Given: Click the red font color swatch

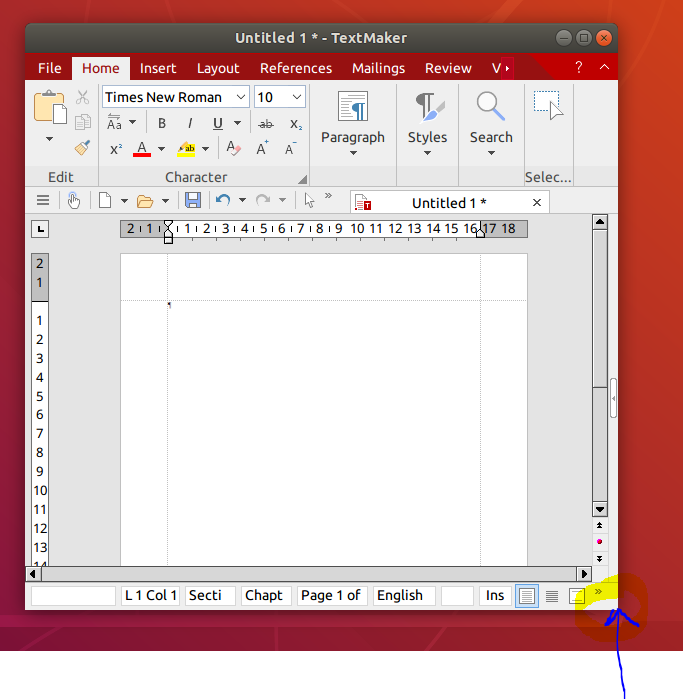Looking at the screenshot, I should click(142, 149).
